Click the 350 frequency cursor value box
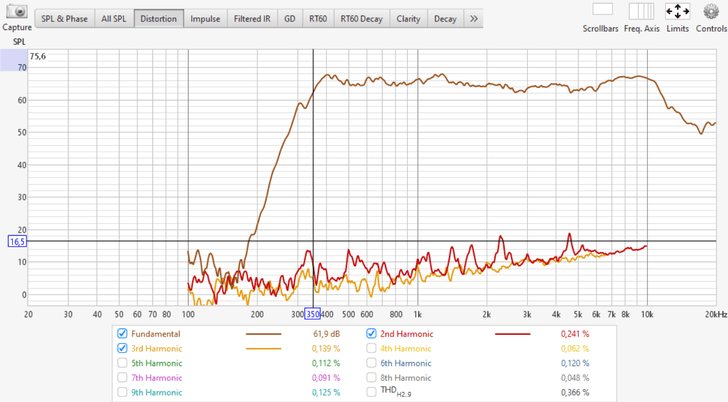This screenshot has width=728, height=402. tap(312, 314)
